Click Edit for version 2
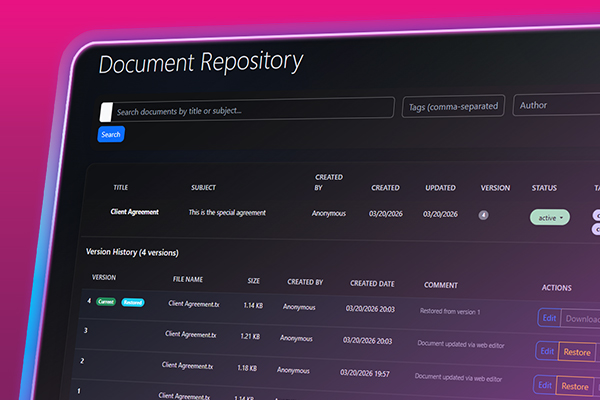600x400 pixels. [546, 385]
